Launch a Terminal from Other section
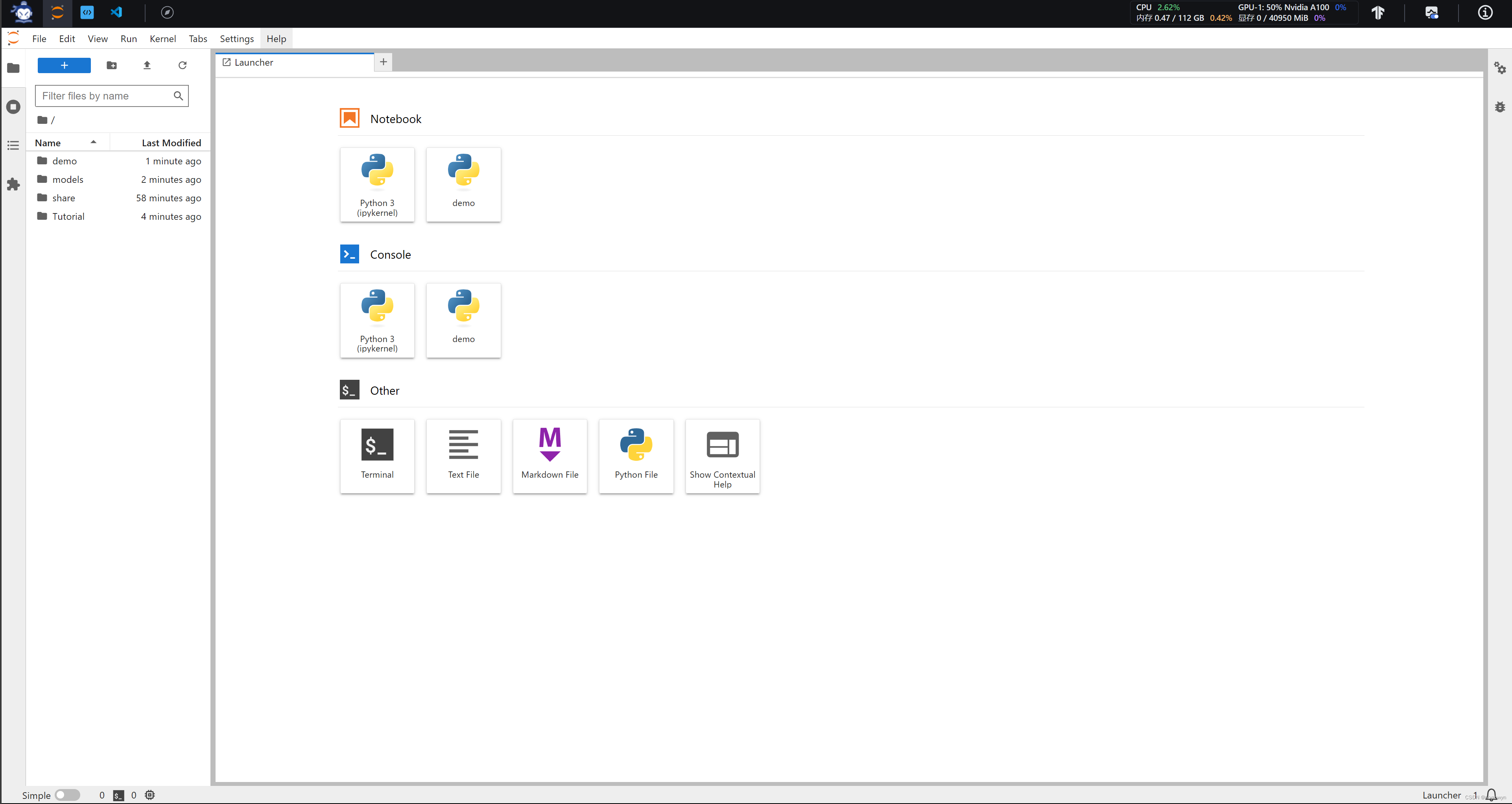This screenshot has width=1512, height=804. point(377,455)
